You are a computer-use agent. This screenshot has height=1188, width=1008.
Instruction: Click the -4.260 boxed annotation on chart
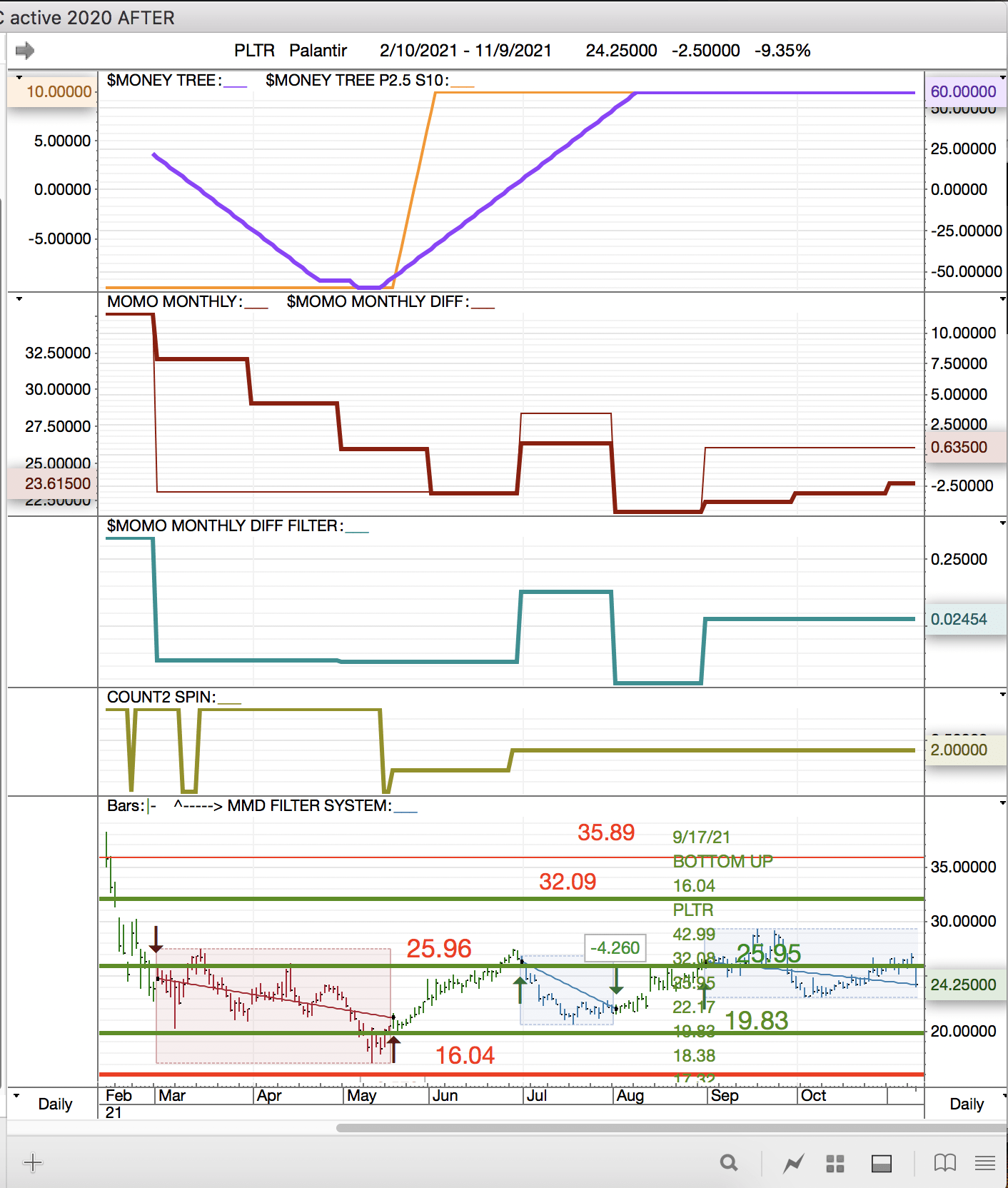click(615, 948)
